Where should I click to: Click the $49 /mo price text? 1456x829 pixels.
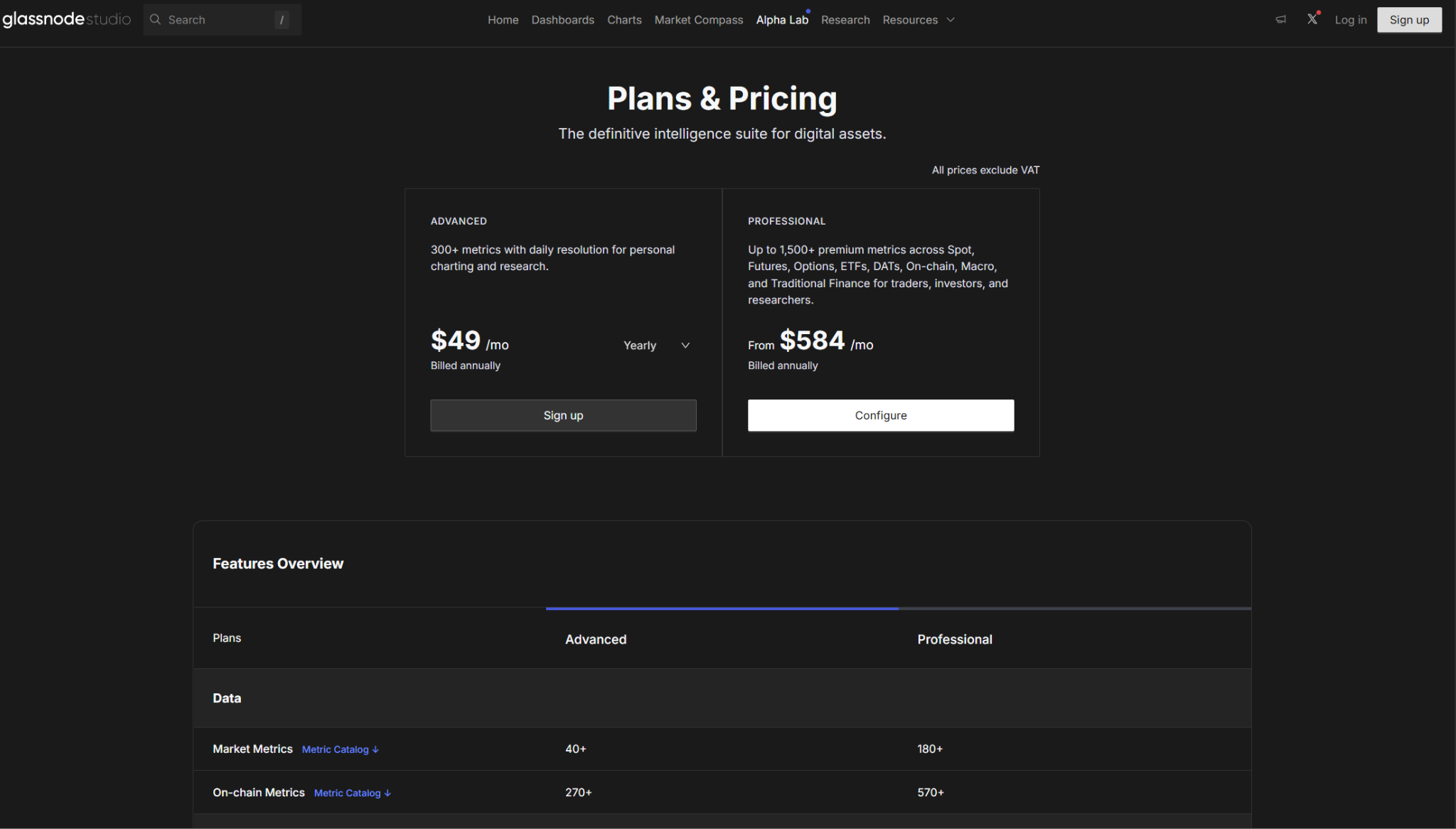(469, 341)
